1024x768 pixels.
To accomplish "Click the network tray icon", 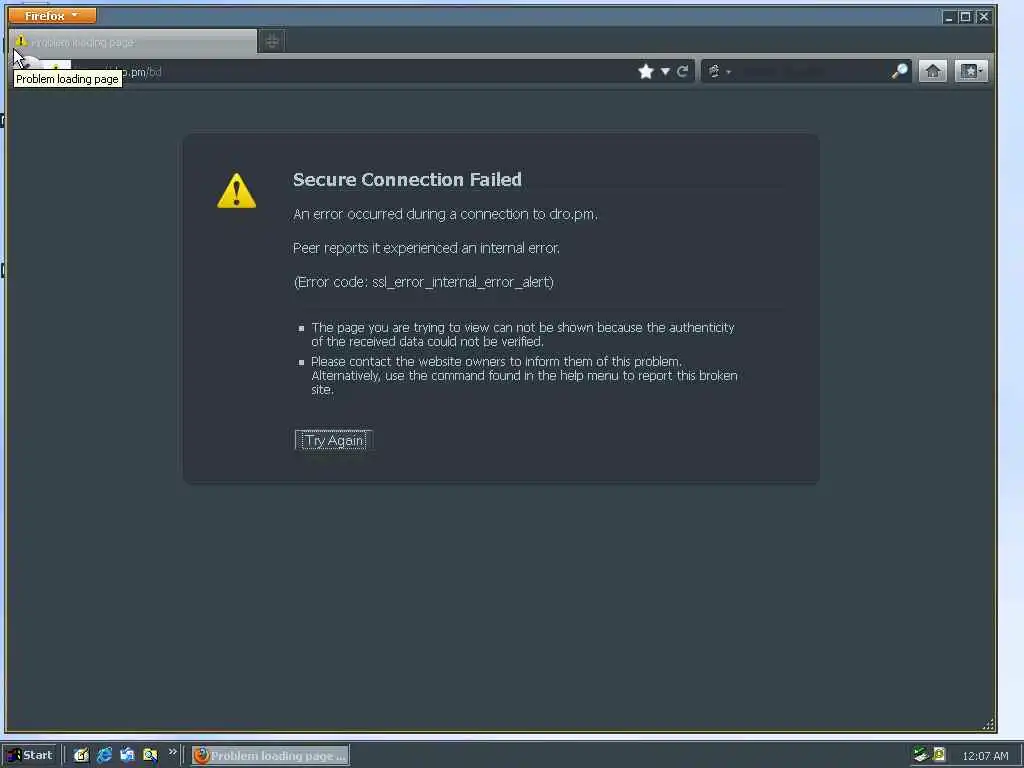I will click(921, 755).
